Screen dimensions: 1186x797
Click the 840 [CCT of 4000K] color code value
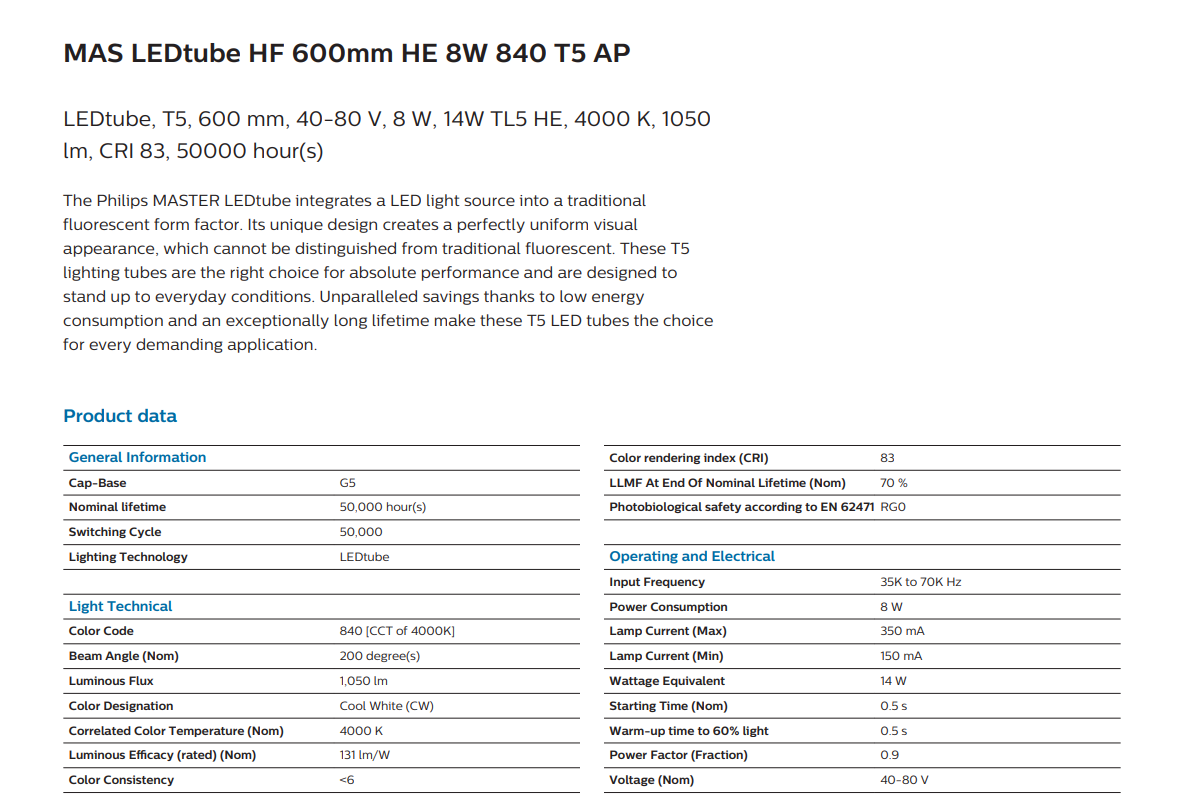click(x=397, y=631)
